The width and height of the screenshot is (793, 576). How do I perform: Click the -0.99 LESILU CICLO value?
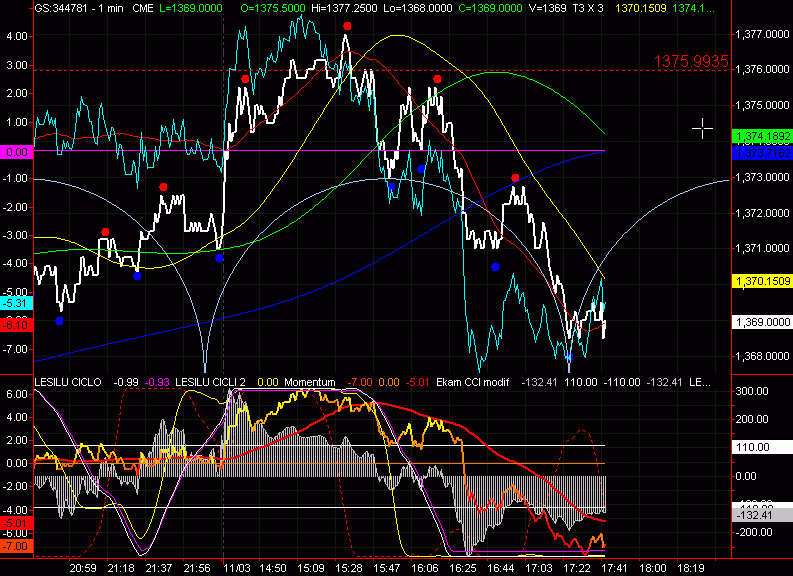click(125, 382)
